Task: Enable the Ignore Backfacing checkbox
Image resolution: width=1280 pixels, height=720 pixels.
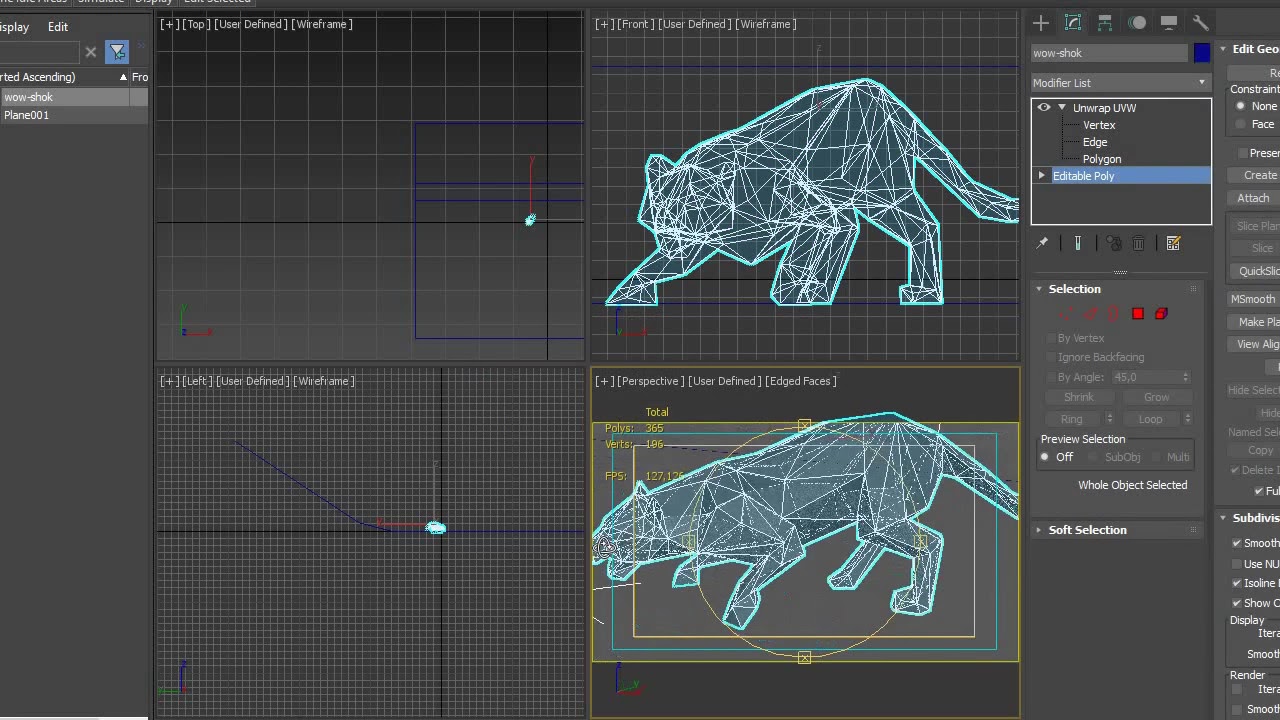Action: click(x=1050, y=357)
